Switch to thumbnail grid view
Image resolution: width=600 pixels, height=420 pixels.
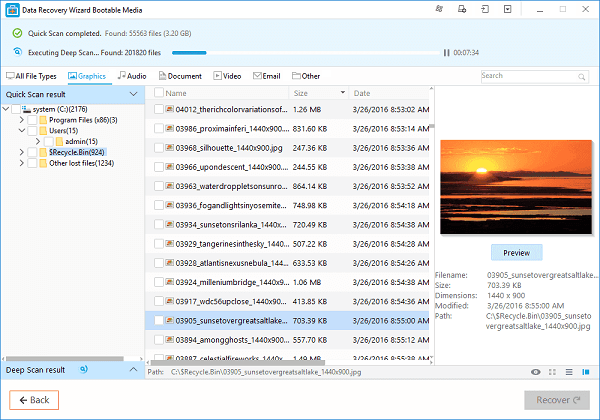click(x=554, y=372)
